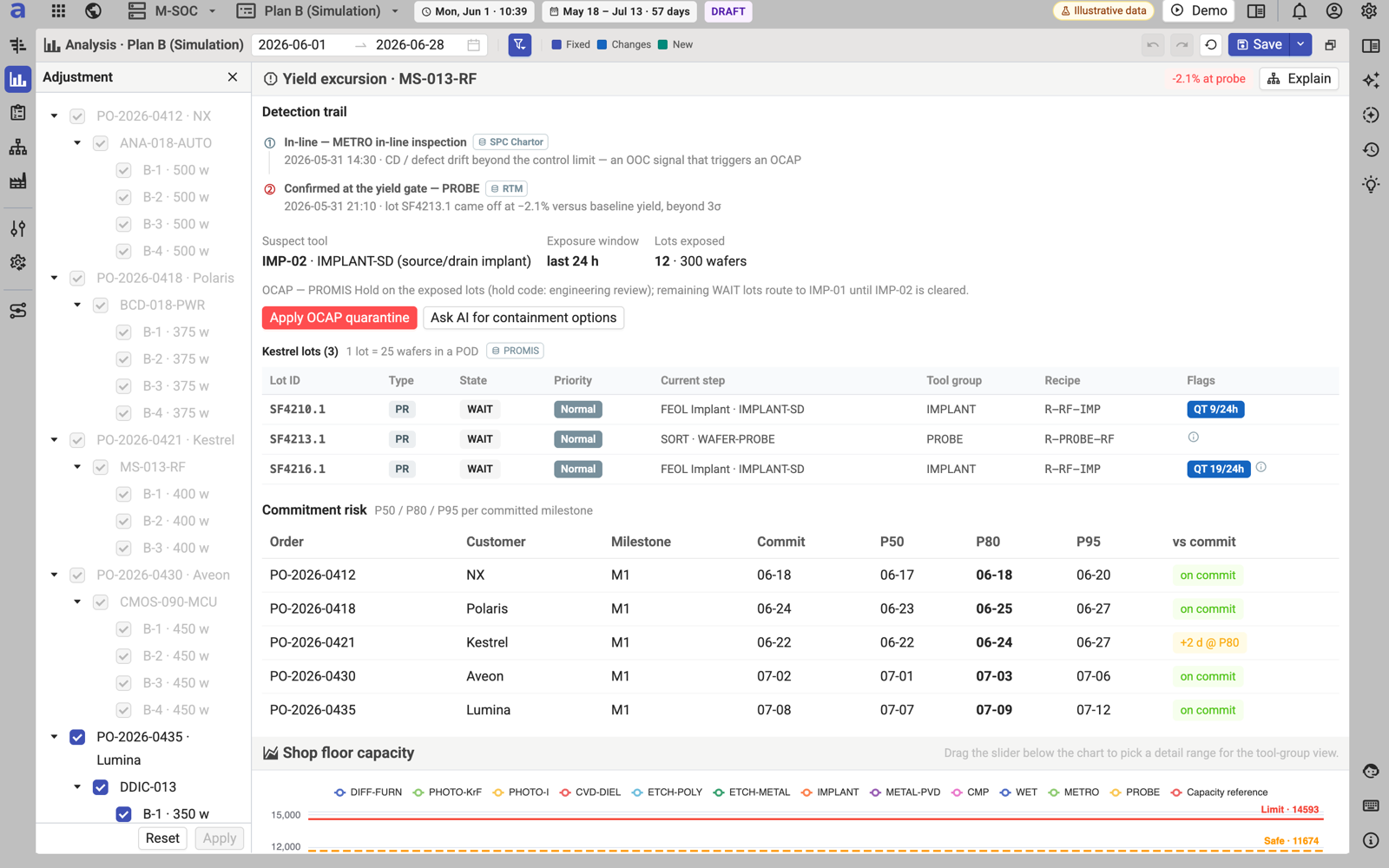Click the Reset button in Adjustment panel
1389x868 pixels.
(x=162, y=838)
